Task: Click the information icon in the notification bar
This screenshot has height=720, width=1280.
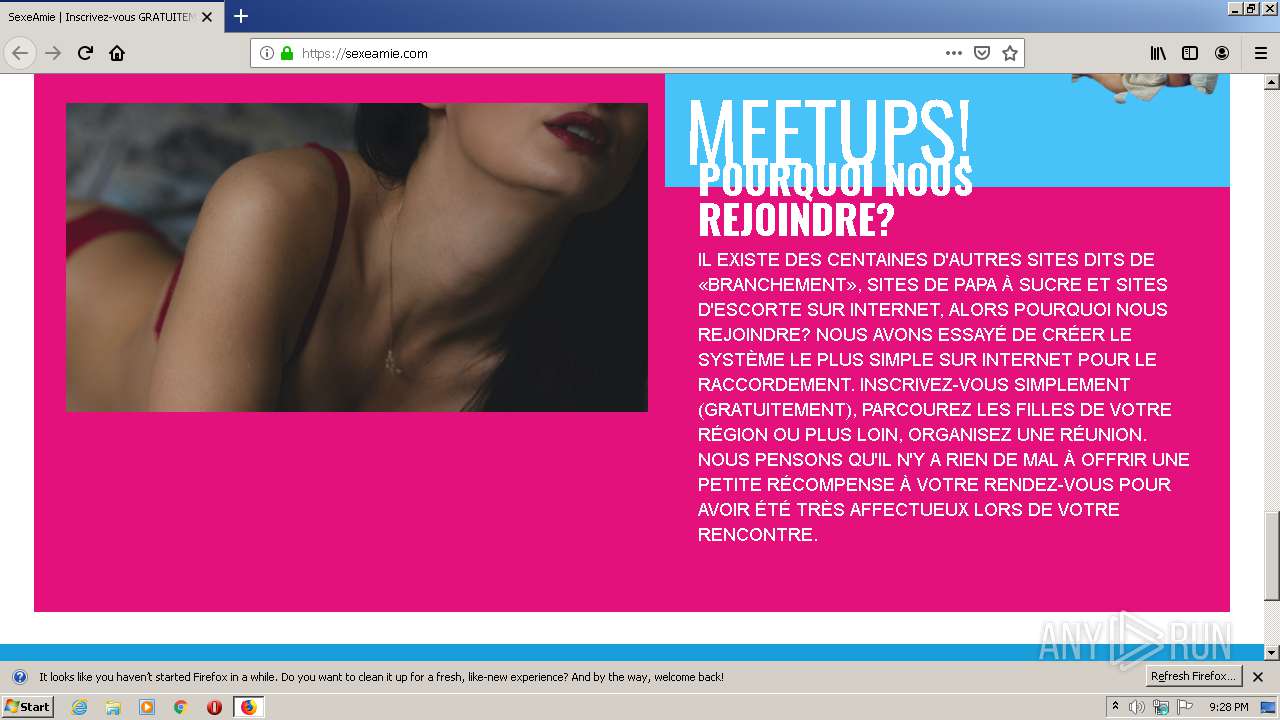Action: point(19,677)
